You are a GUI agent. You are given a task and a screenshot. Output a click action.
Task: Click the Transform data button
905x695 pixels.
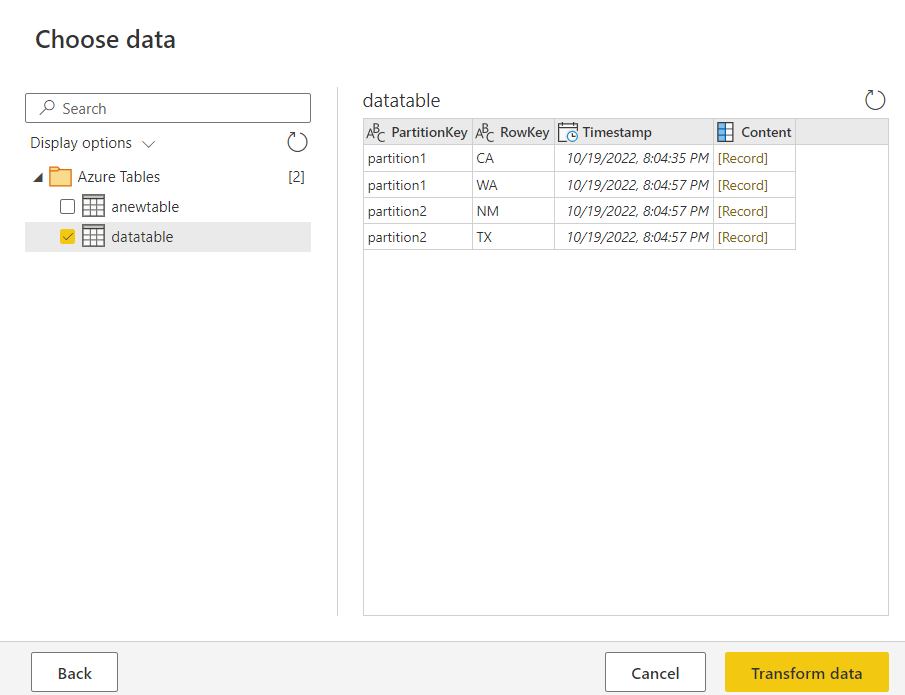tap(806, 673)
